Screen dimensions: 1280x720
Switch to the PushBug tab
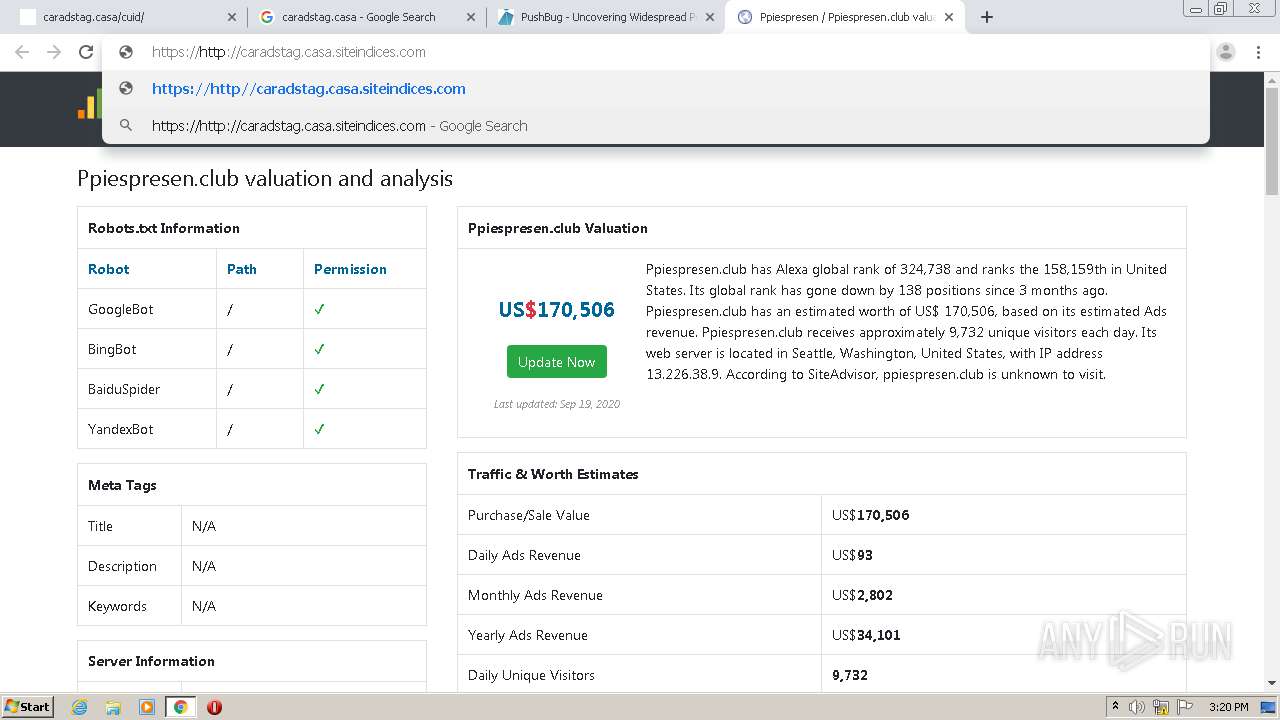605,17
